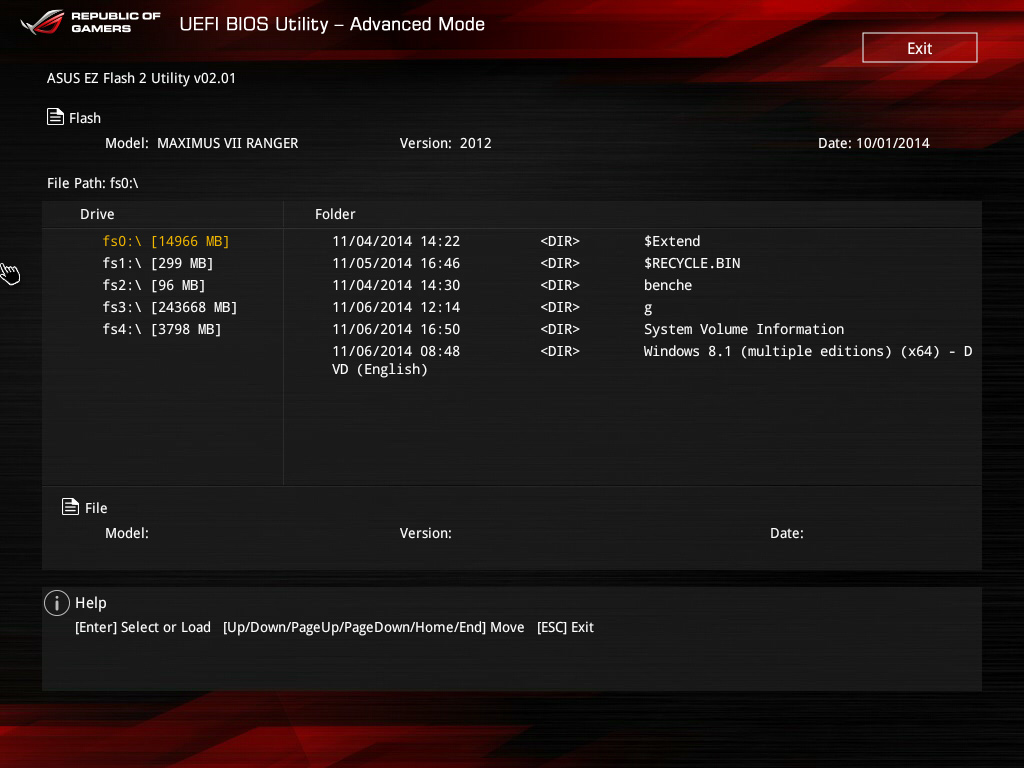Select drive fs3:\ [243668 MB]
The image size is (1024, 768).
[x=170, y=307]
